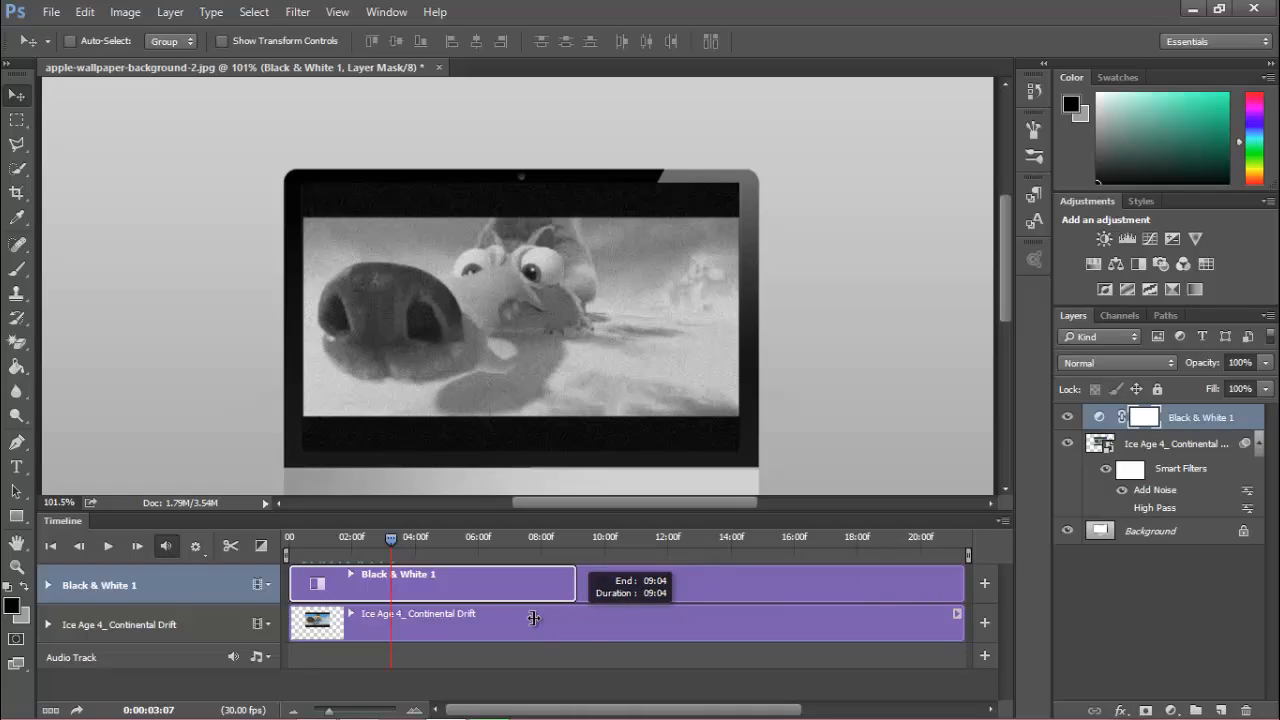Click the Paths tab
The image size is (1280, 720).
1165,316
